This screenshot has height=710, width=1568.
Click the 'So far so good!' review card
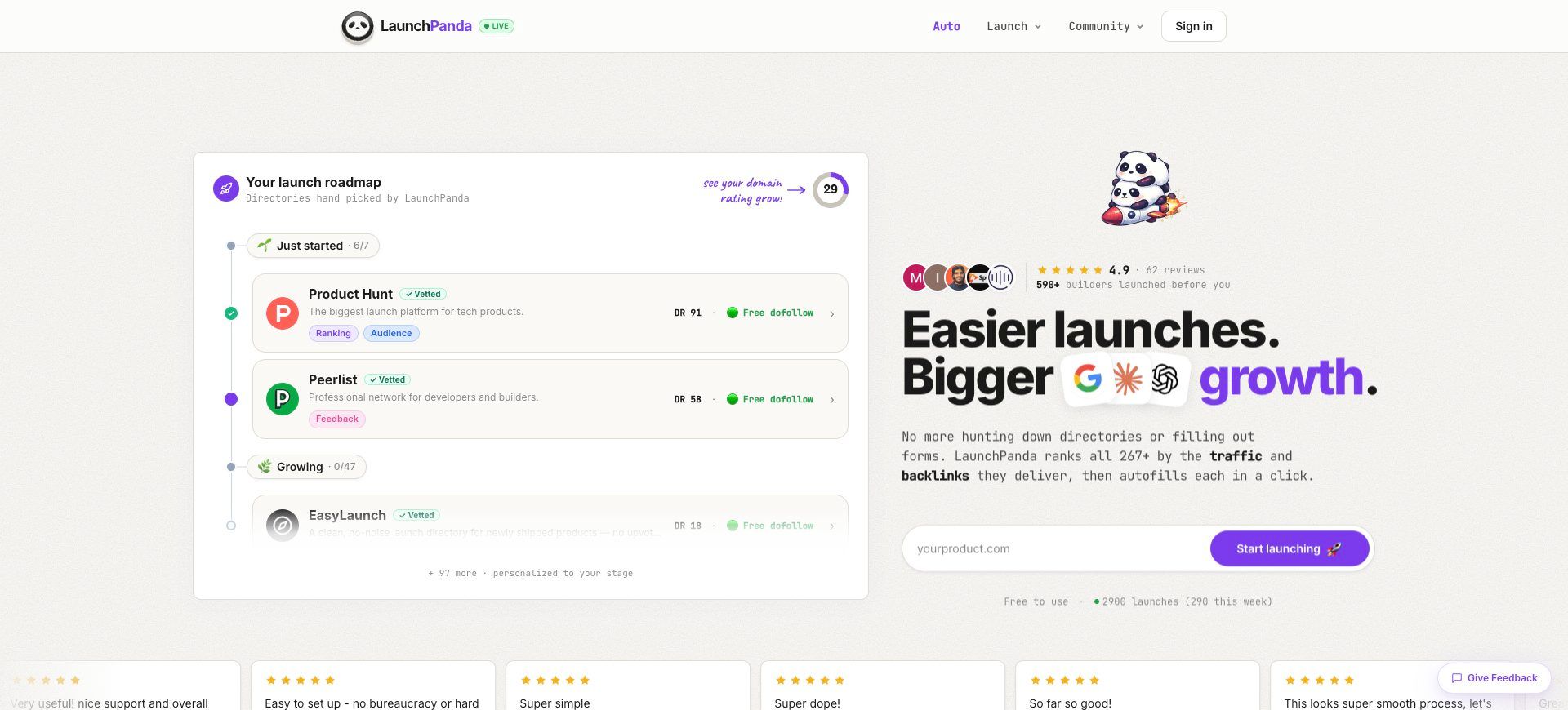pyautogui.click(x=1138, y=686)
